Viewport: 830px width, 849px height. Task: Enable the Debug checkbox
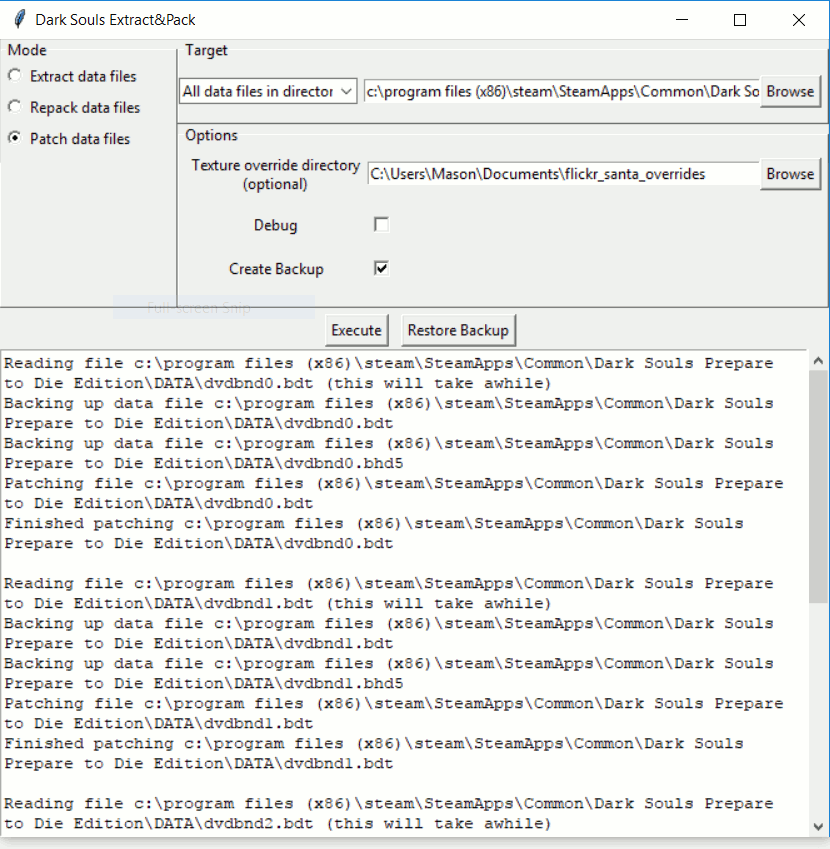click(x=381, y=225)
